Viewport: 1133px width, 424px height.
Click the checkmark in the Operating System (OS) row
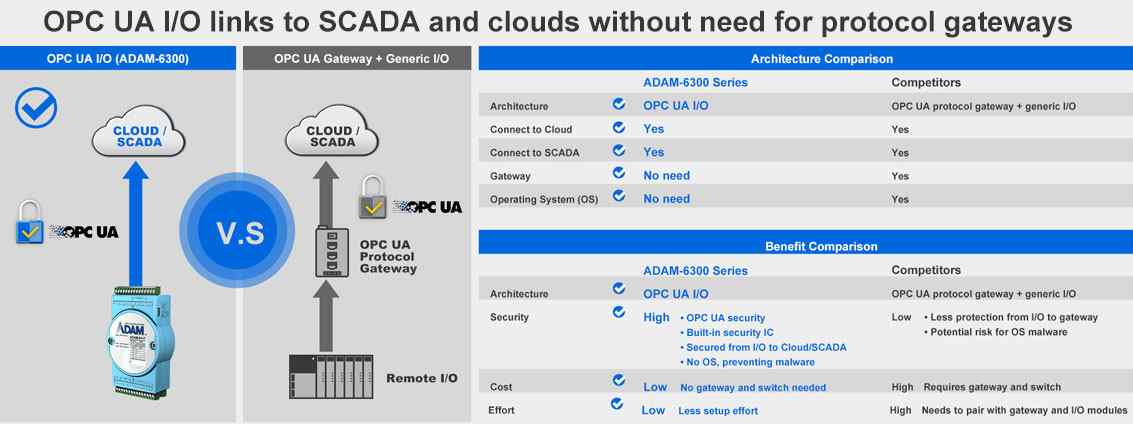point(619,196)
